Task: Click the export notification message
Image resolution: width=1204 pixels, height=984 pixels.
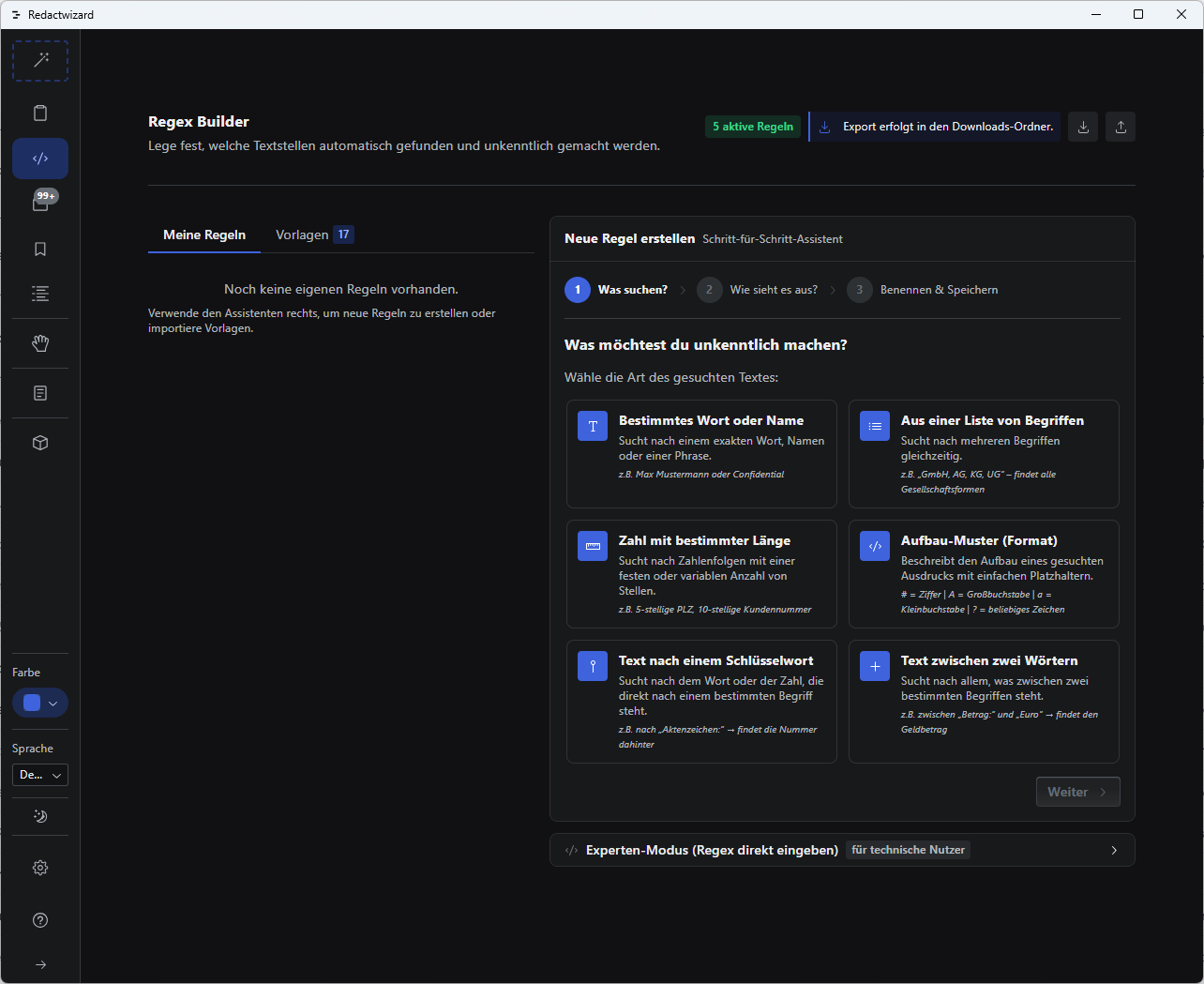Action: pyautogui.click(x=935, y=127)
